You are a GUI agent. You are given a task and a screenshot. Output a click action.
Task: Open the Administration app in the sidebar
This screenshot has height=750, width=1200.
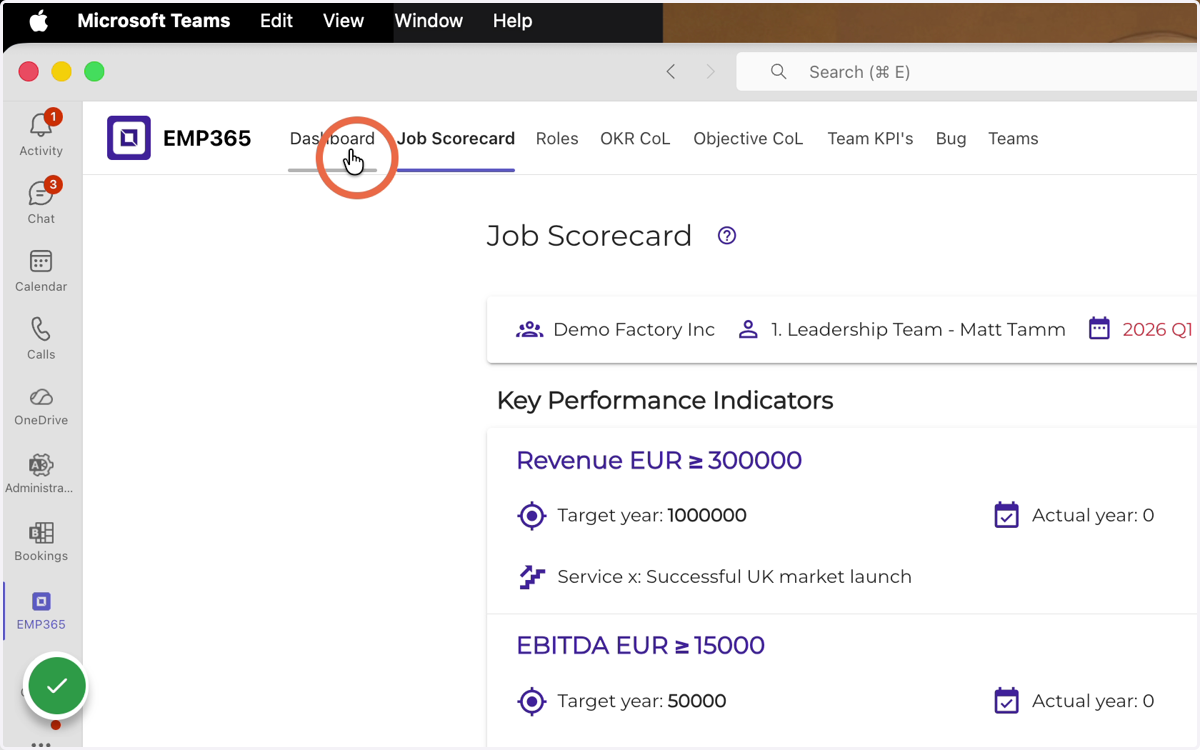pos(41,473)
